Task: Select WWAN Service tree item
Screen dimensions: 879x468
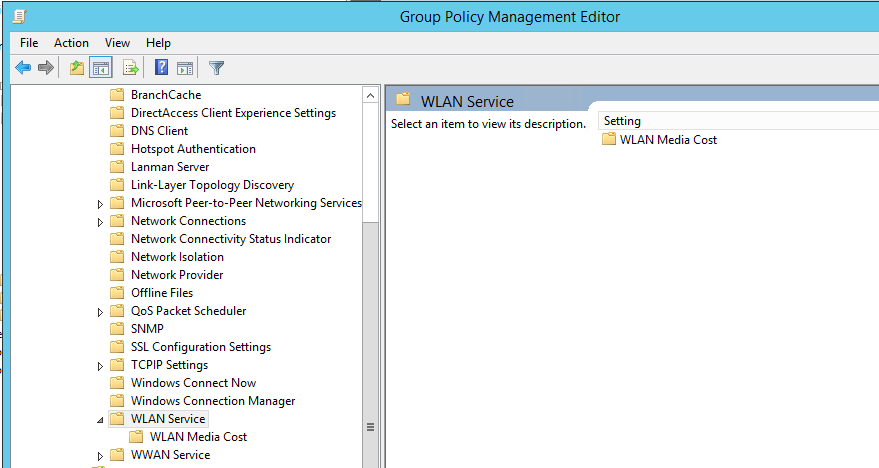Action: 170,455
